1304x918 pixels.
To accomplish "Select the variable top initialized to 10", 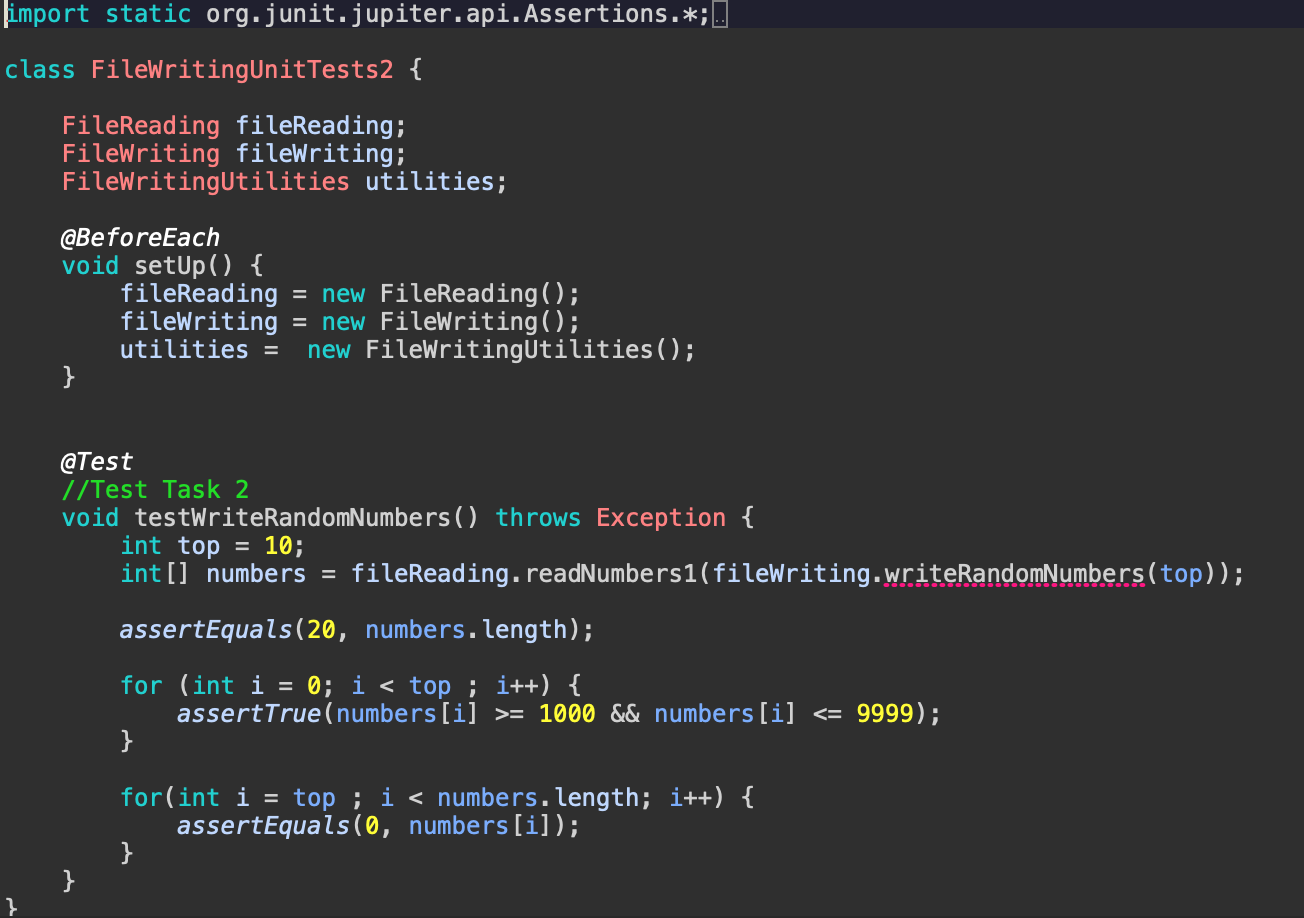I will tap(198, 545).
